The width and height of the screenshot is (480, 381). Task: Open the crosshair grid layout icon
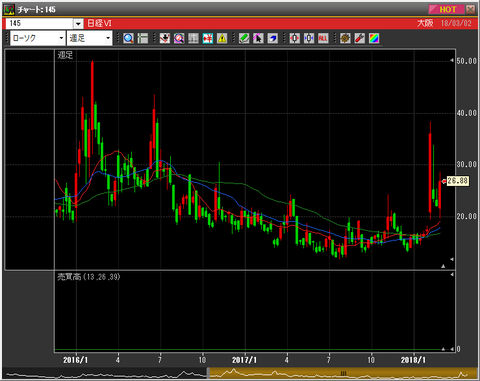pyautogui.click(x=143, y=38)
